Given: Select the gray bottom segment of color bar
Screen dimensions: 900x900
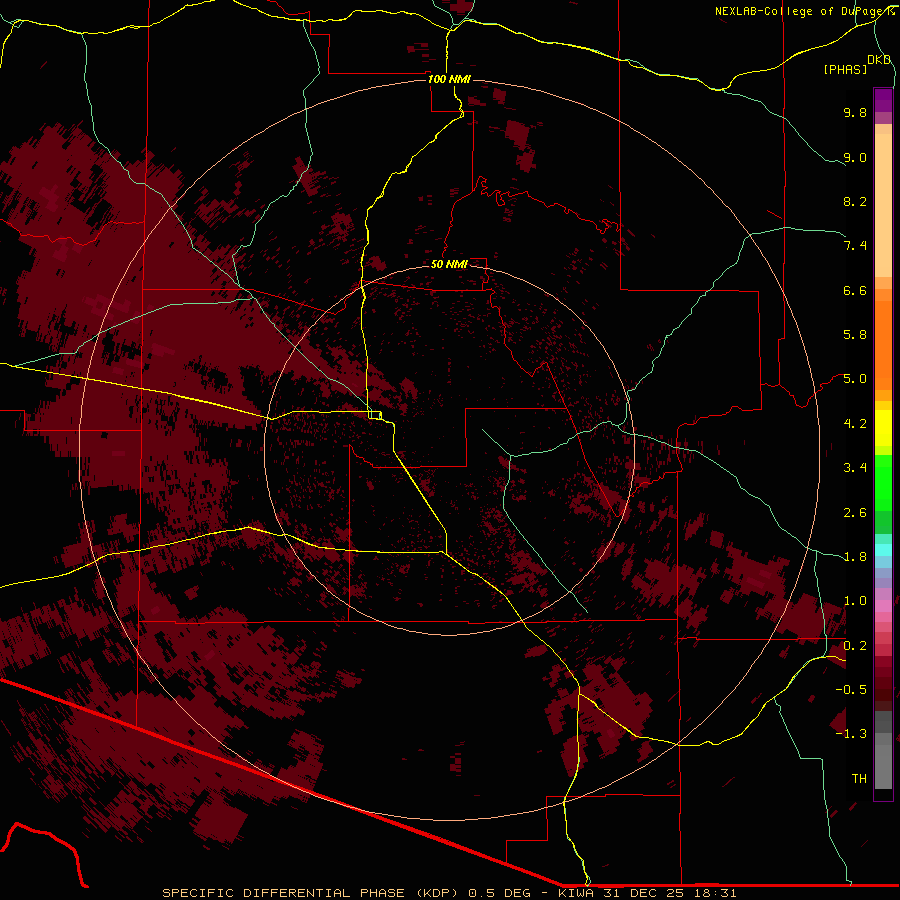Looking at the screenshot, I should pyautogui.click(x=883, y=761).
